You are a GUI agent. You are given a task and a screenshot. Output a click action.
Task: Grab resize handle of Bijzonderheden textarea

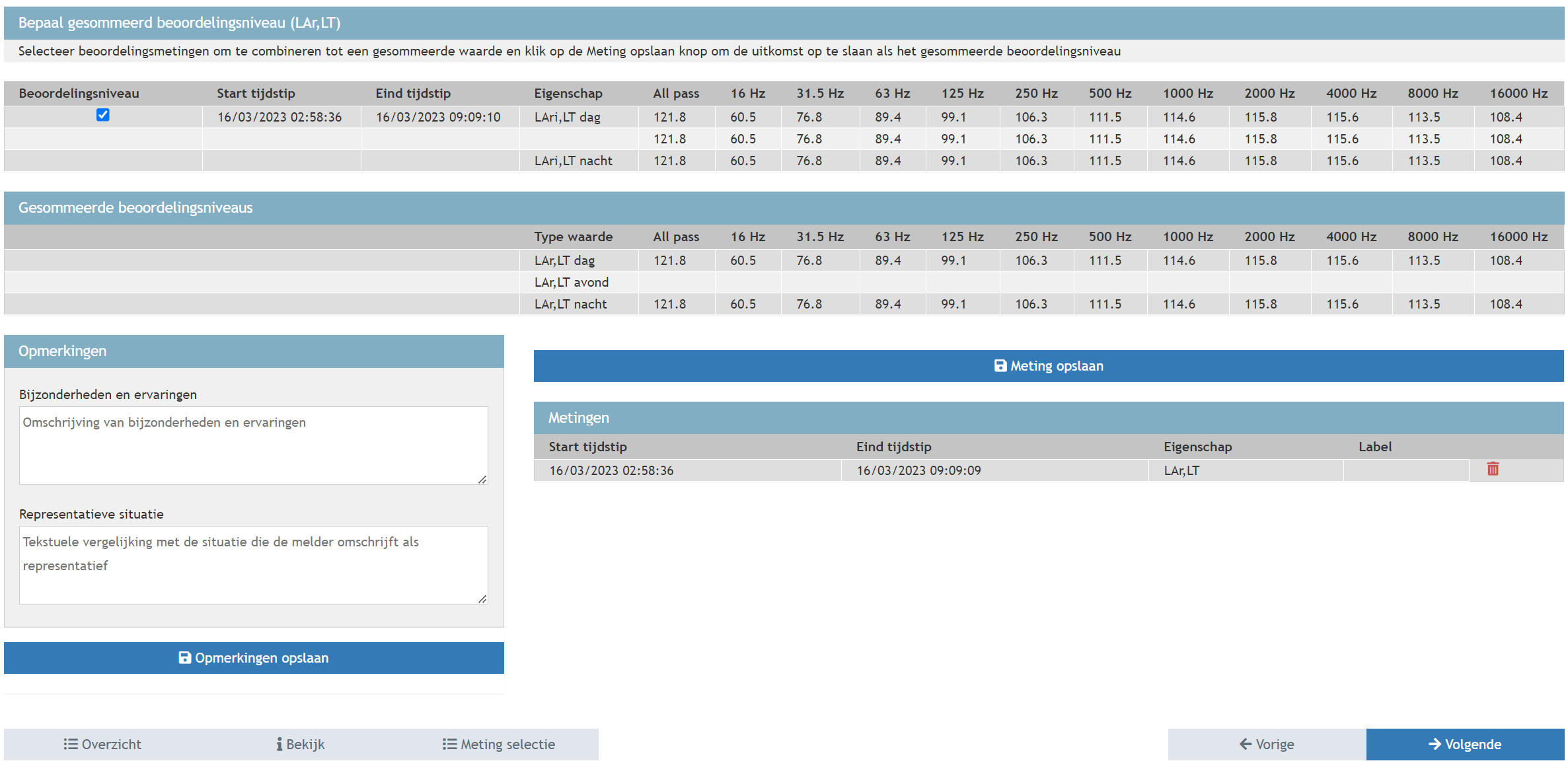pos(483,480)
